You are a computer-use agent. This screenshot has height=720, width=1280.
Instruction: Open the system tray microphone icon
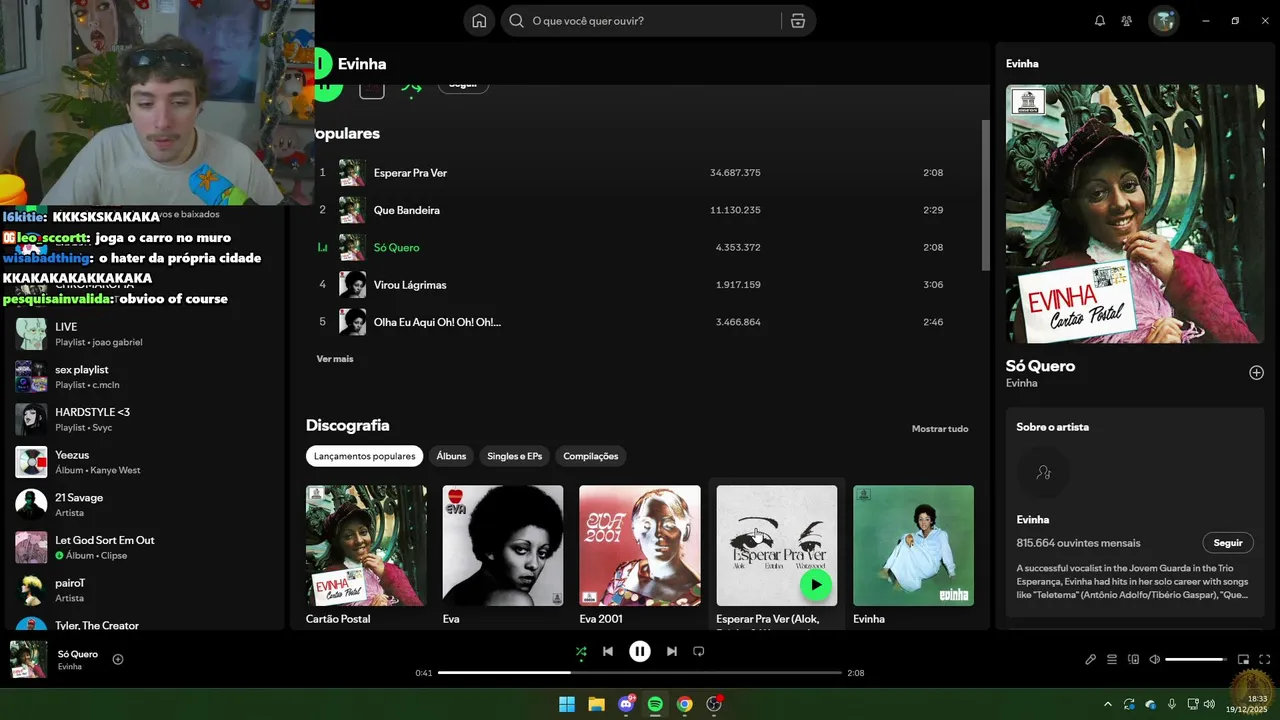click(x=1172, y=704)
